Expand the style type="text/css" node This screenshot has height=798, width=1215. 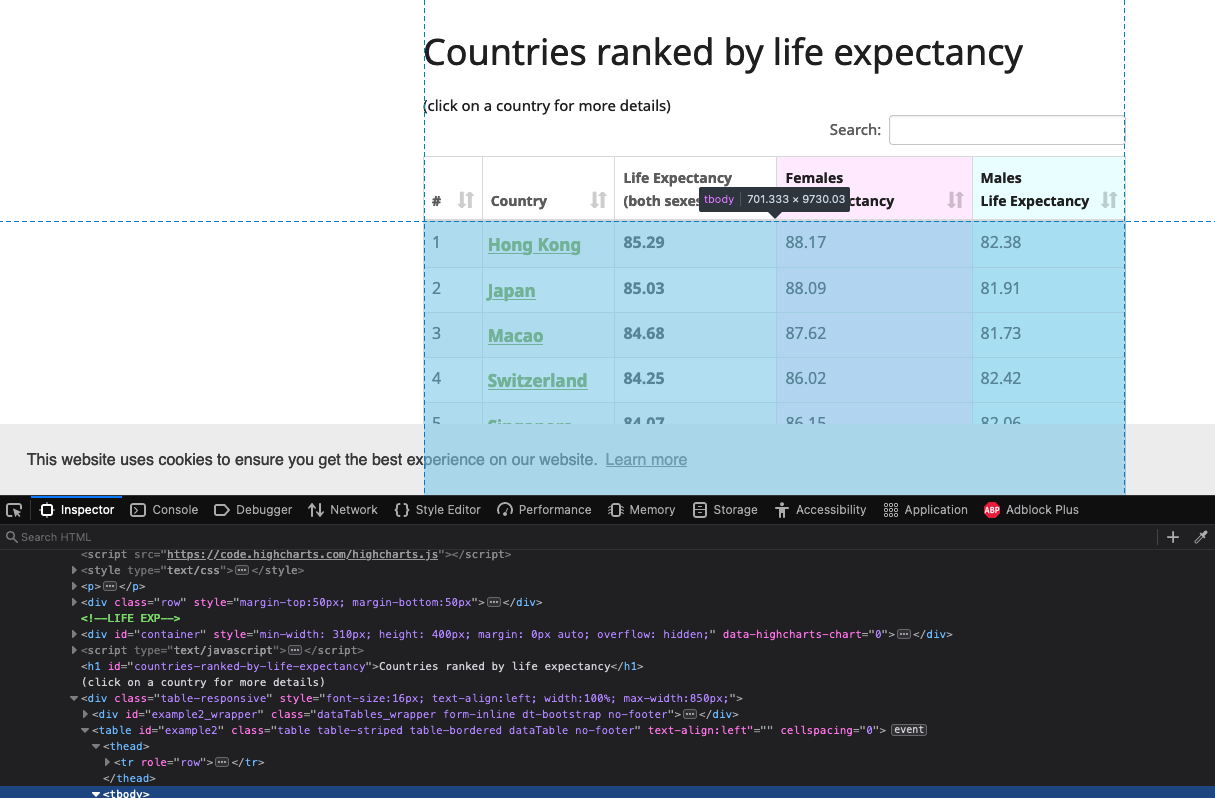click(x=75, y=570)
